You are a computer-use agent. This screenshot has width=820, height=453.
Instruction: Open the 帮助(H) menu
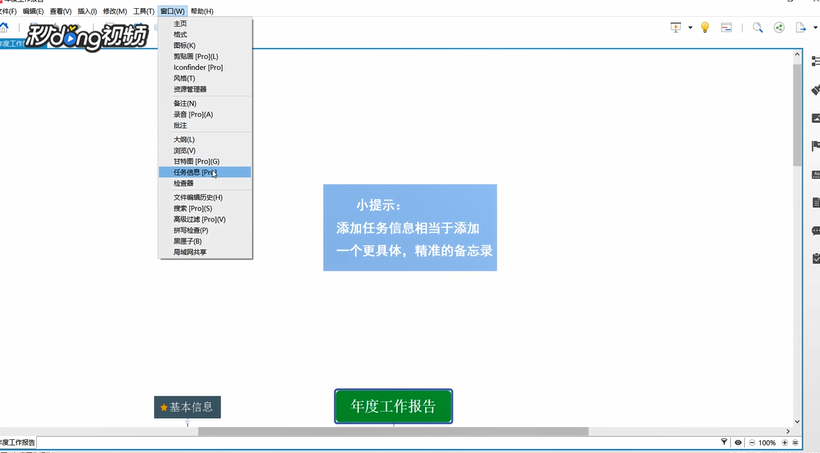[202, 11]
